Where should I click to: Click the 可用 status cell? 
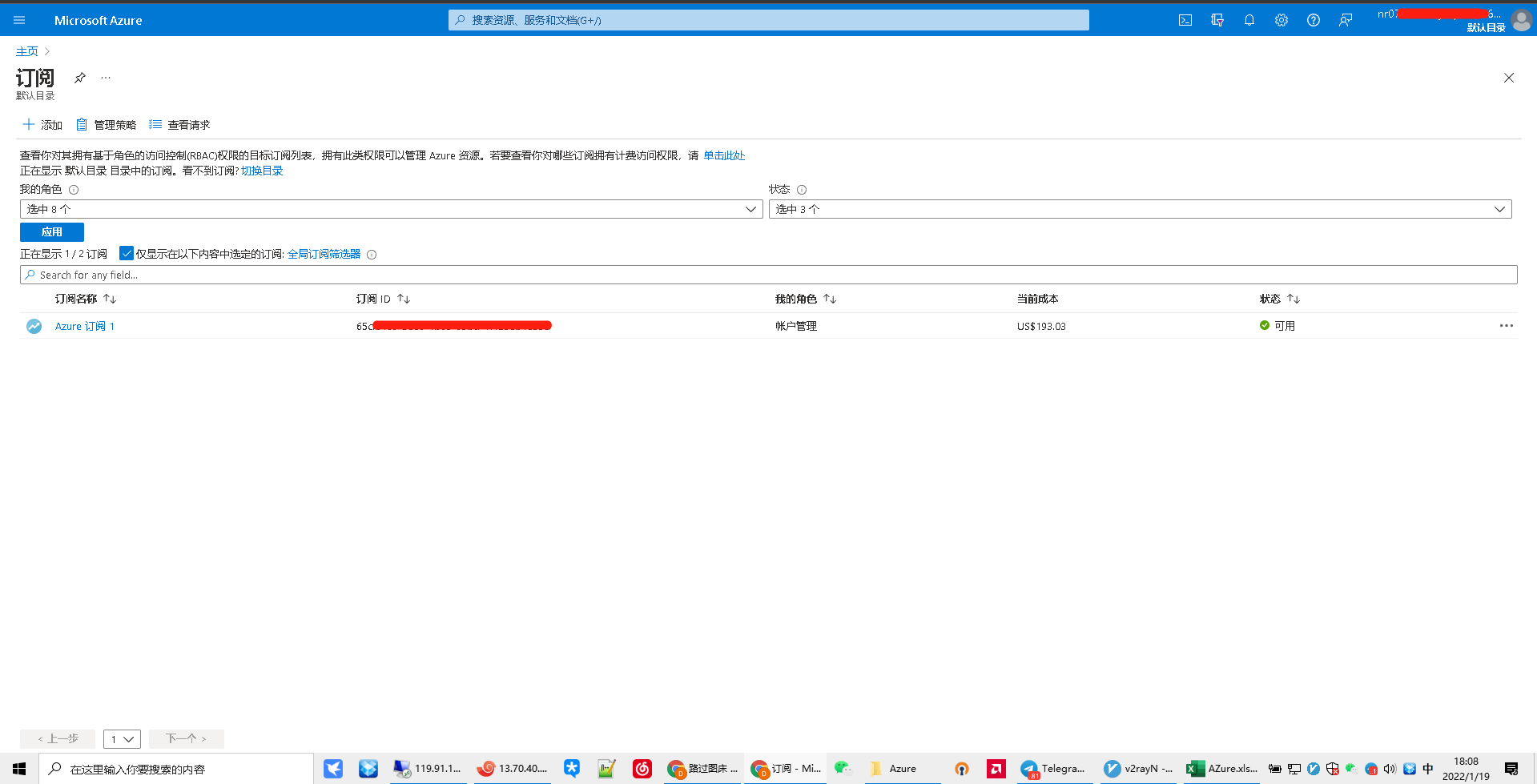(1277, 326)
